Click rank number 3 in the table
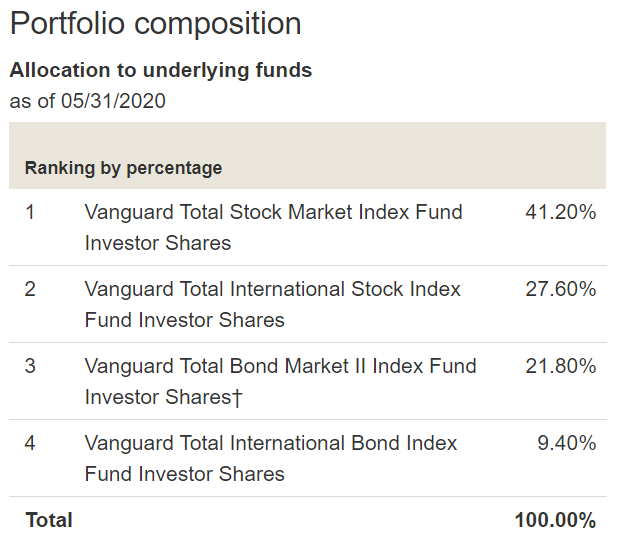 coord(30,366)
